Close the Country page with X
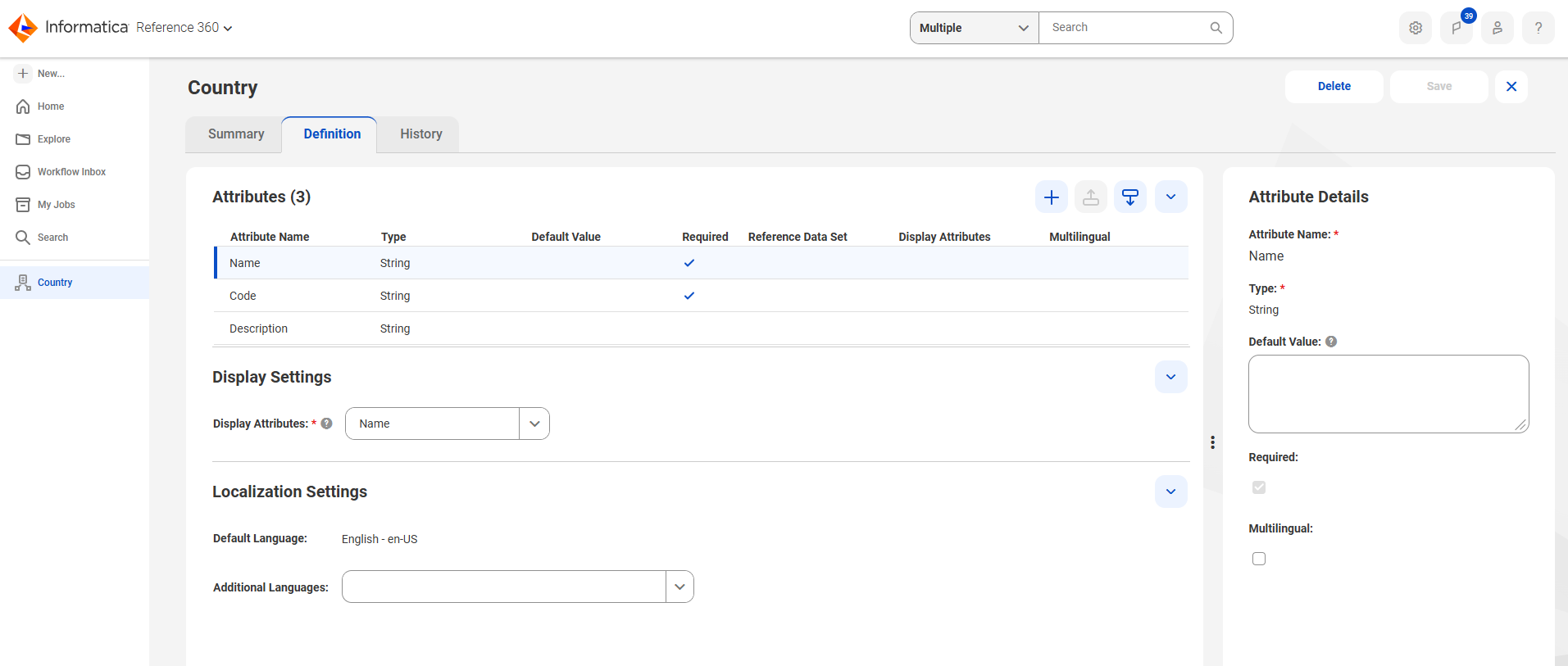1568x666 pixels. (1511, 86)
